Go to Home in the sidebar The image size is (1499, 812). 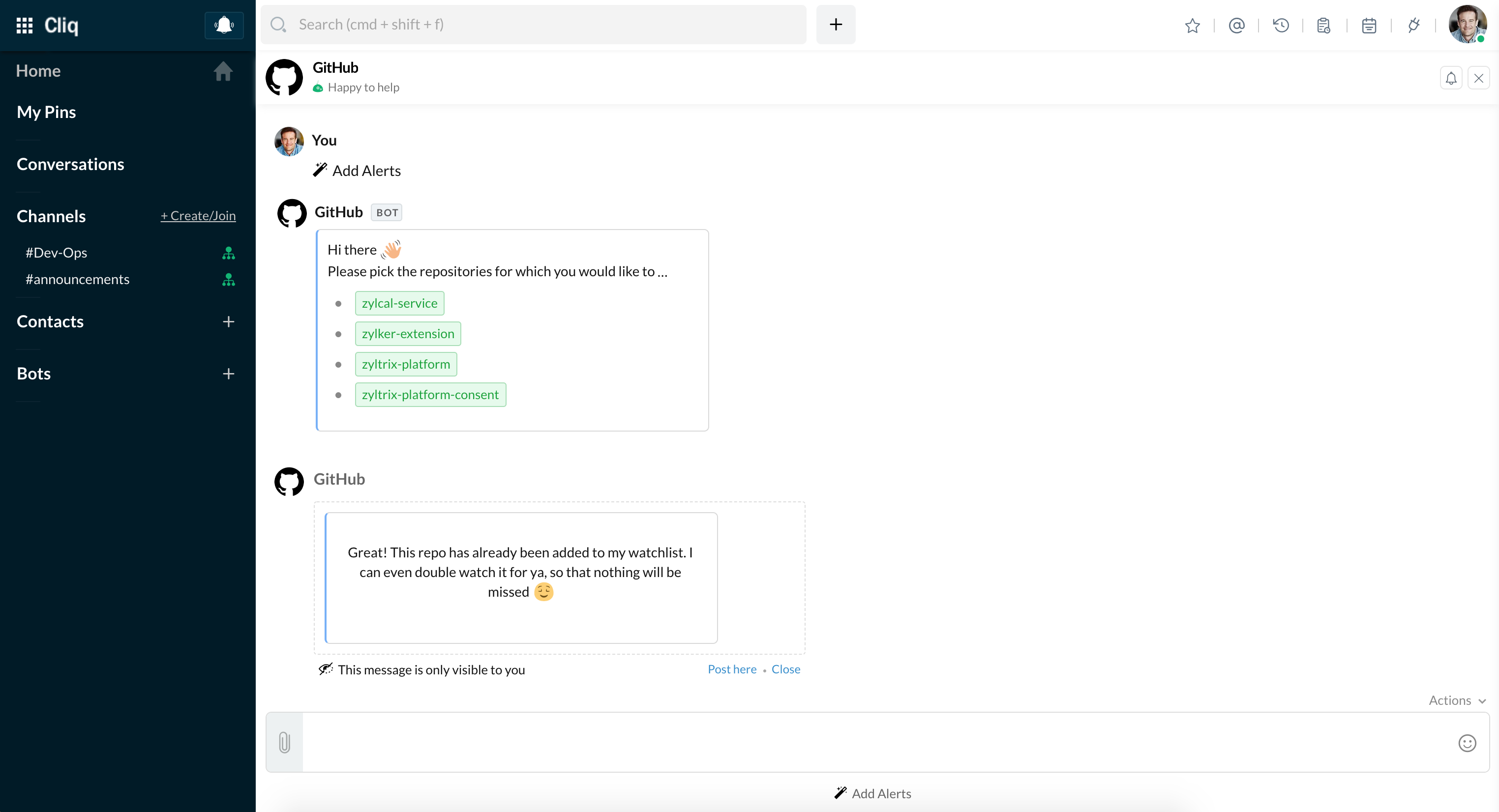[38, 71]
